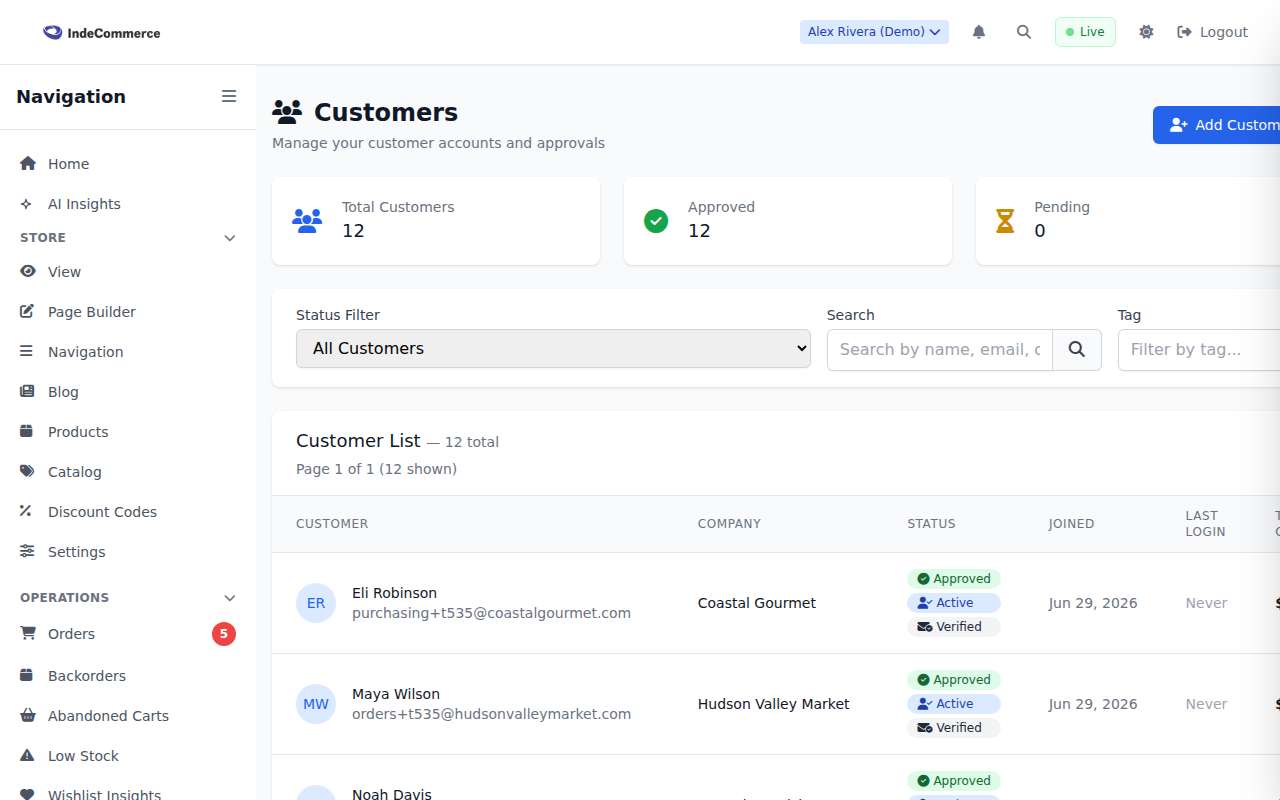1280x800 pixels.
Task: Click the IndeCommerce logo
Action: [x=101, y=32]
